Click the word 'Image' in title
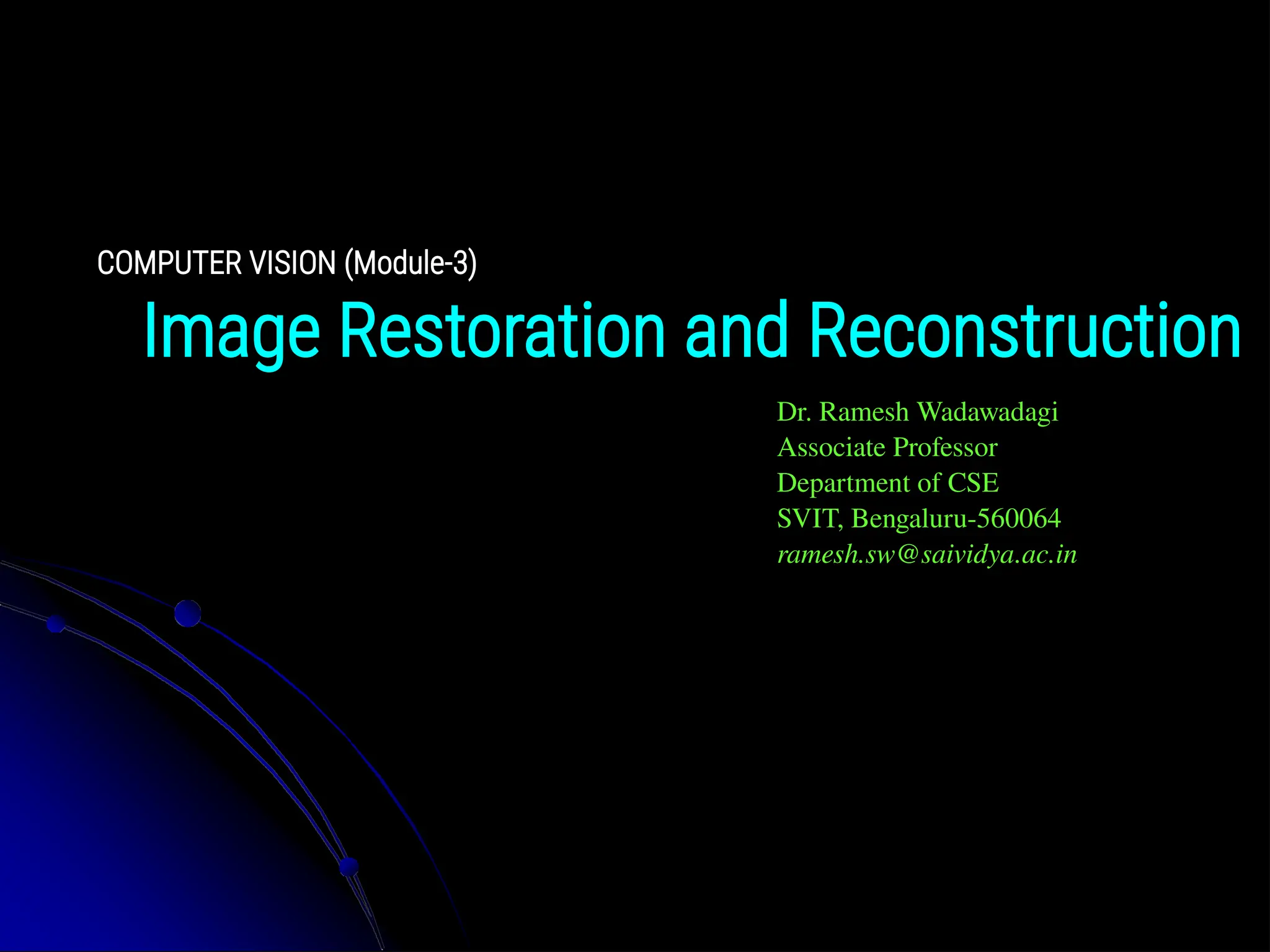Image resolution: width=1270 pixels, height=952 pixels. pyautogui.click(x=231, y=331)
